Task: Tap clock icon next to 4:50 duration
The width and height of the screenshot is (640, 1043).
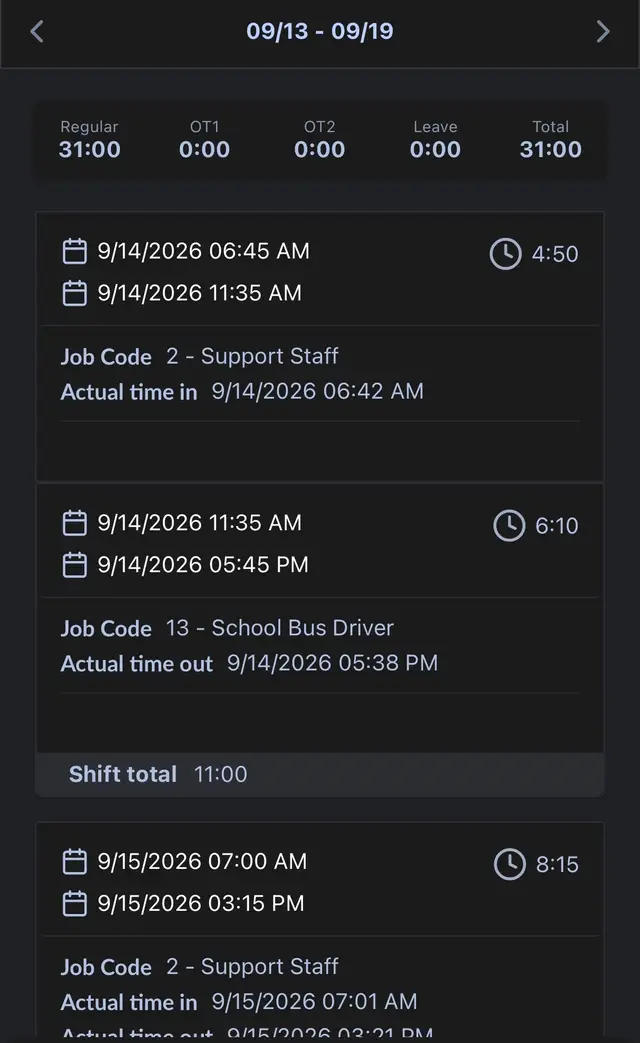Action: click(x=506, y=254)
